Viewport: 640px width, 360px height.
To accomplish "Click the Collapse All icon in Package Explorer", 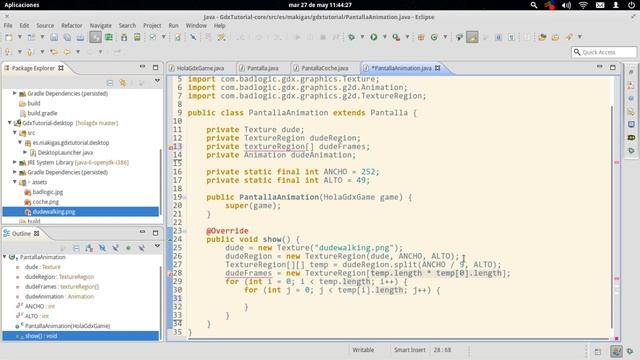I will (110, 83).
